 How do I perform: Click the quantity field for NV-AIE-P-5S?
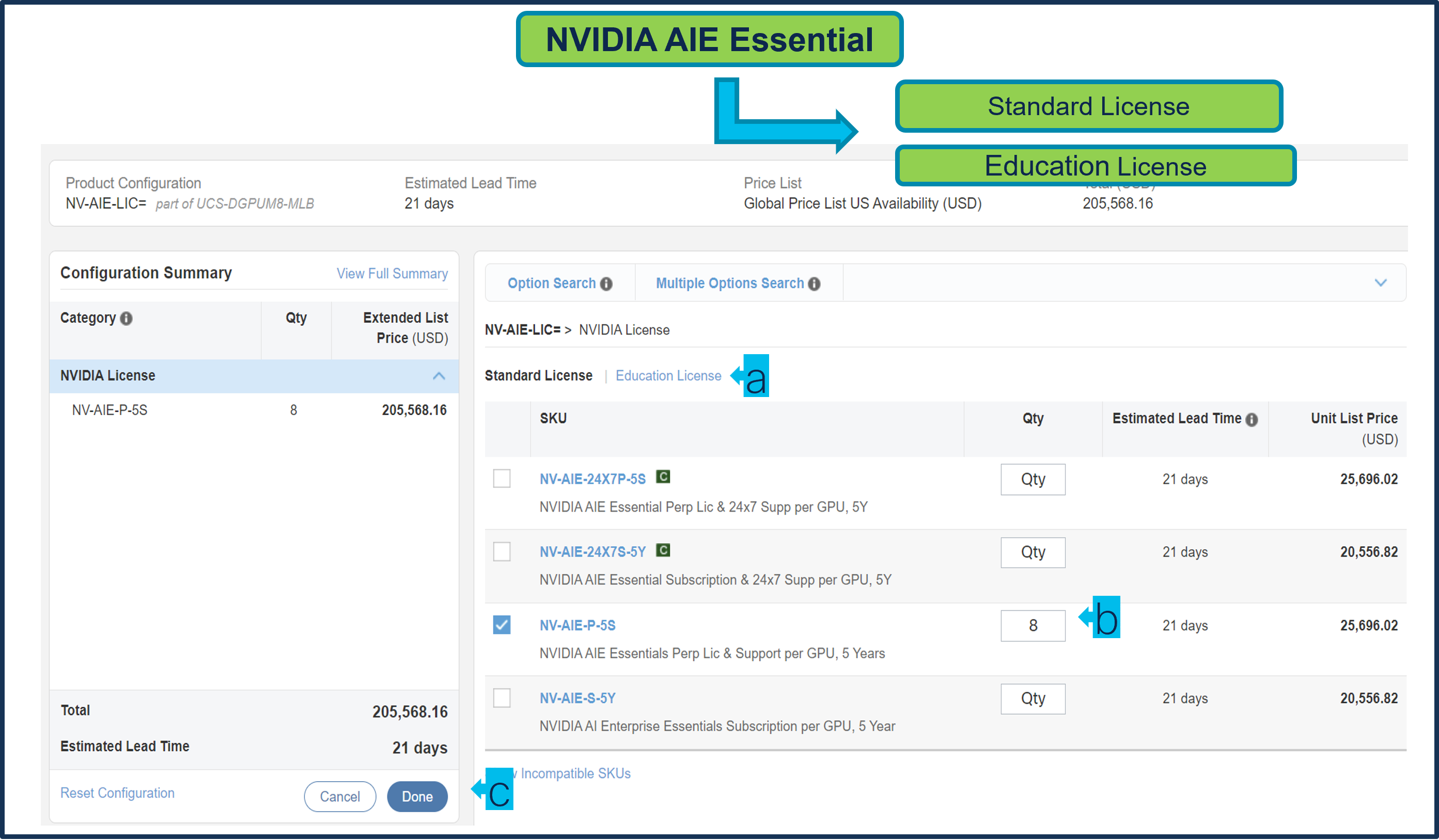[1033, 625]
